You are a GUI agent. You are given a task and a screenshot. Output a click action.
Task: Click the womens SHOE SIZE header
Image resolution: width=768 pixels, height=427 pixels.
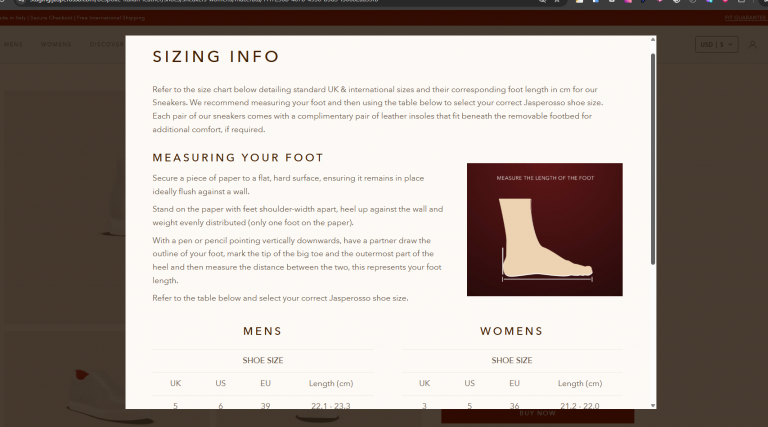512,360
